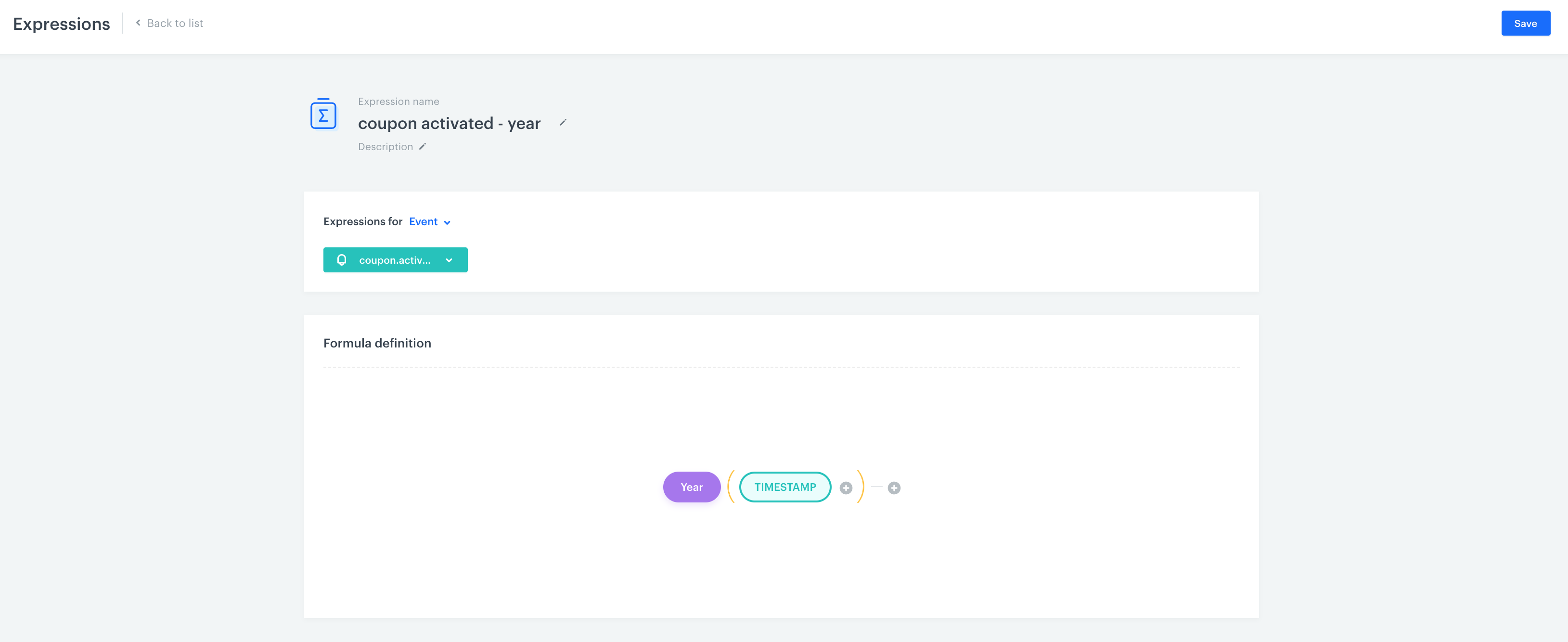Click the yellow opening parenthesis in the formula
The image size is (1568, 642).
tap(731, 487)
